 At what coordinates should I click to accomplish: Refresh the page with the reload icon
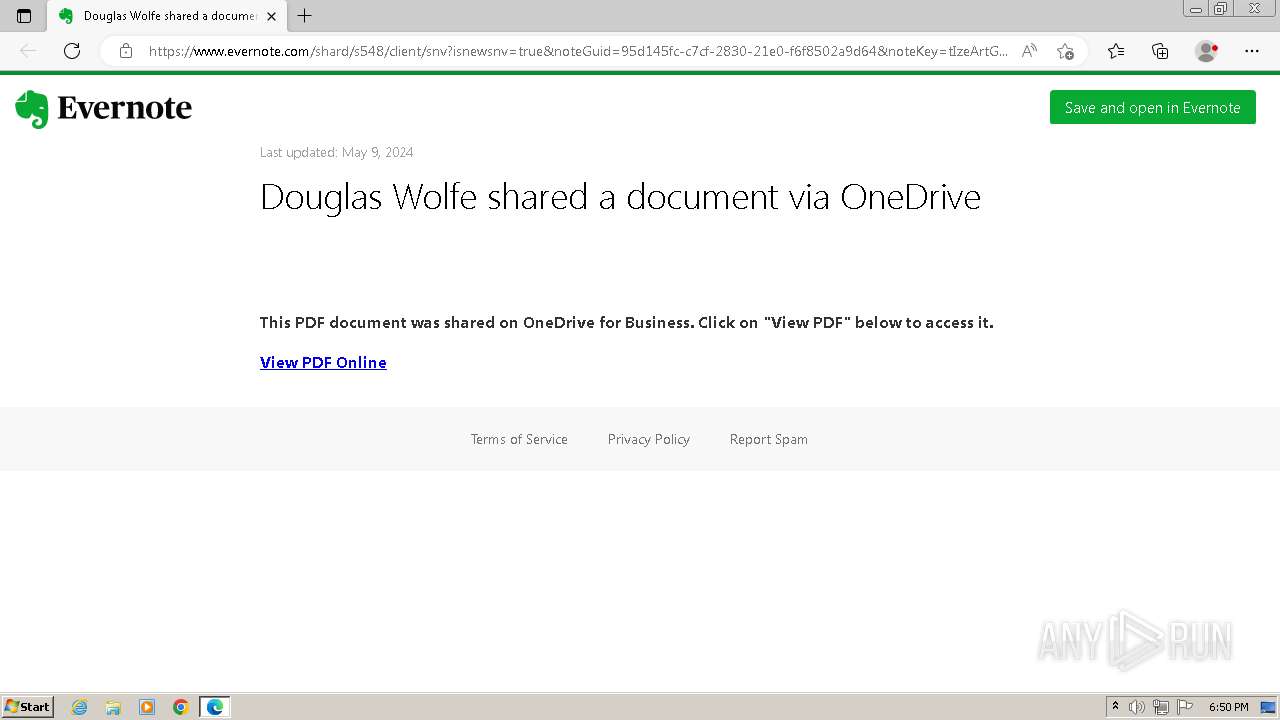[72, 51]
